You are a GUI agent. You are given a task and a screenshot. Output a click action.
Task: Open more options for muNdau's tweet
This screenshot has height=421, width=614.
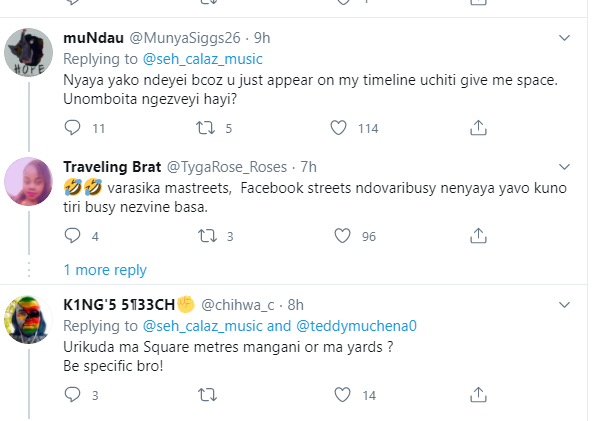[565, 37]
